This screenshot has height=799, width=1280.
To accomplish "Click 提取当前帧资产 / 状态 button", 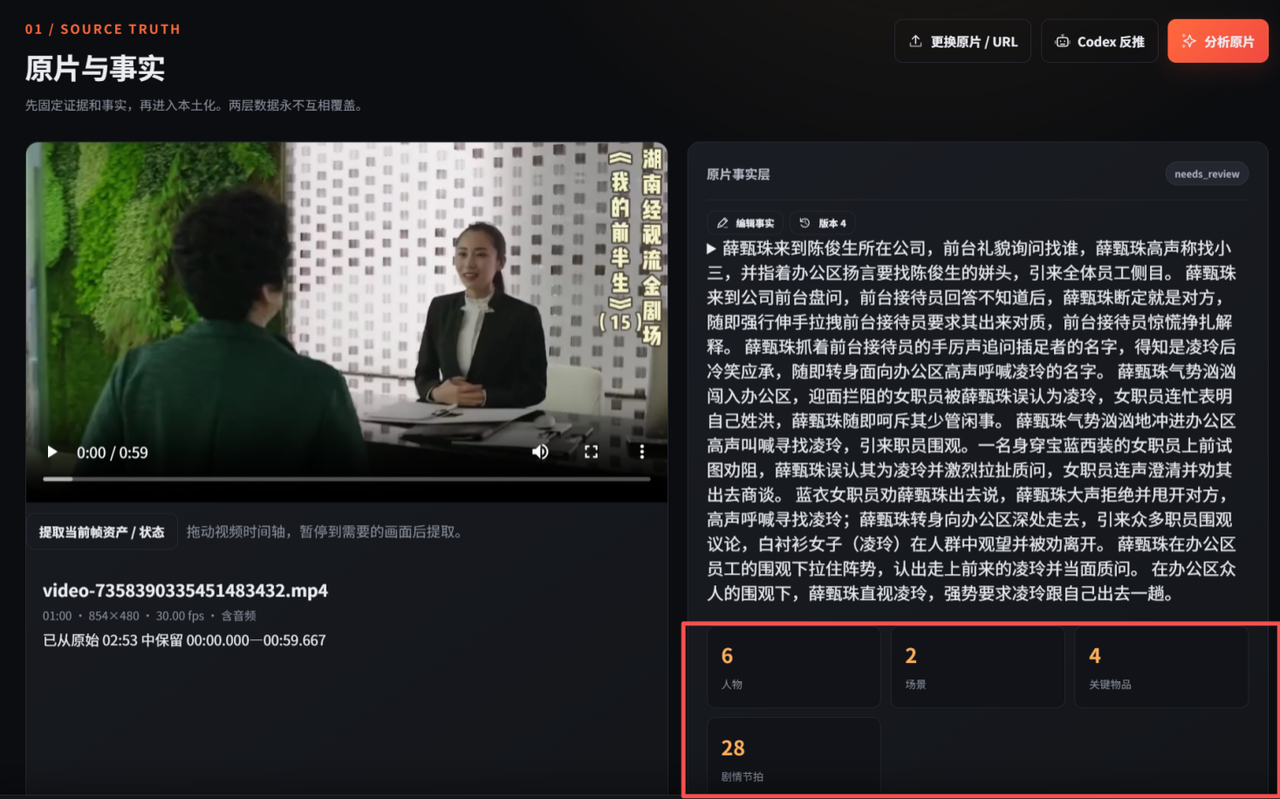I will click(x=102, y=532).
